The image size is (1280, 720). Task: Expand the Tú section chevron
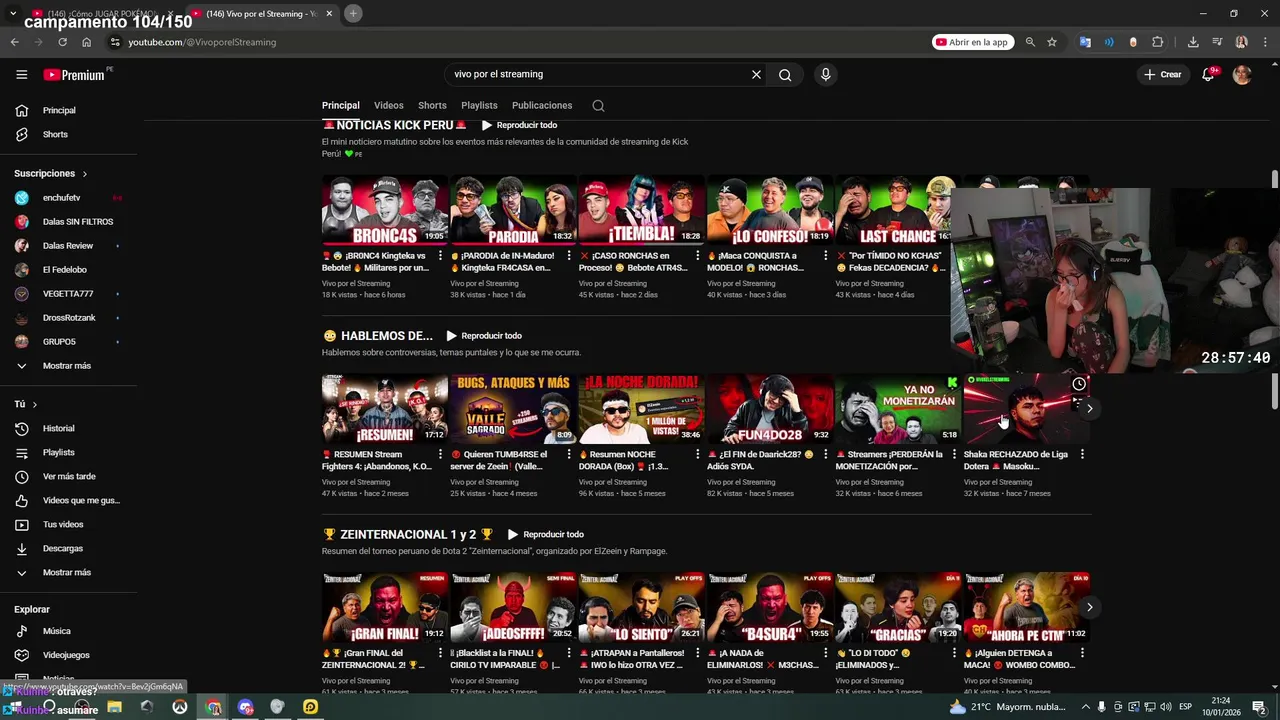tap(35, 404)
